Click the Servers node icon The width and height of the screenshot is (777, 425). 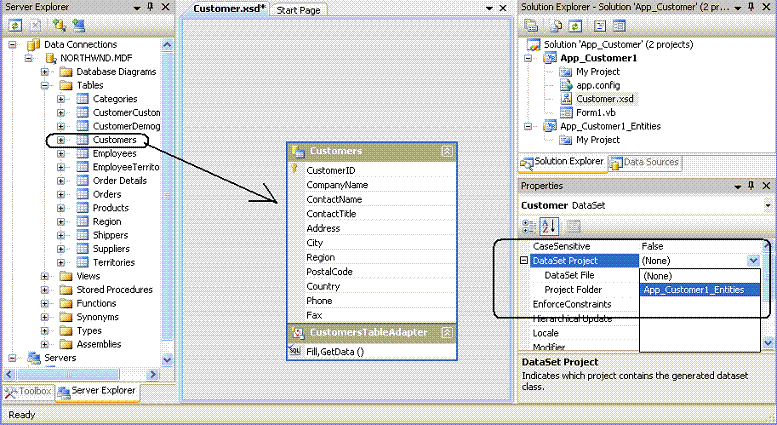(34, 358)
